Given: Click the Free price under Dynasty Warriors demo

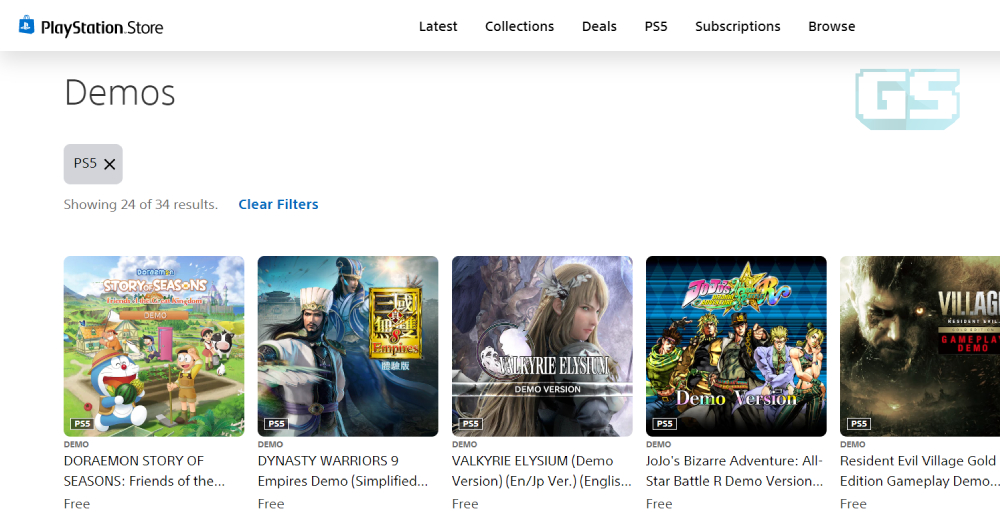Looking at the screenshot, I should 270,504.
